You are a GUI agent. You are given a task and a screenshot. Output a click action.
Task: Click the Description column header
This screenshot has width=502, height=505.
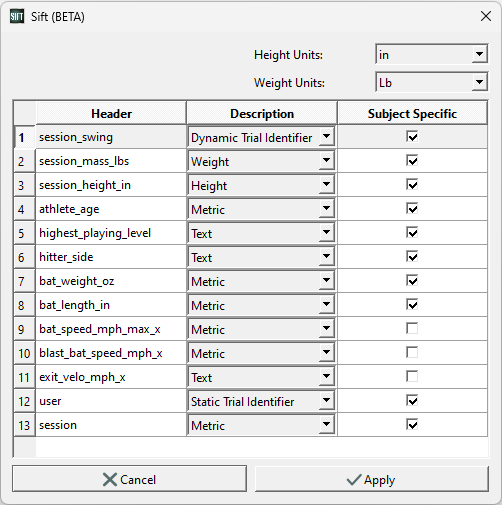[x=262, y=113]
